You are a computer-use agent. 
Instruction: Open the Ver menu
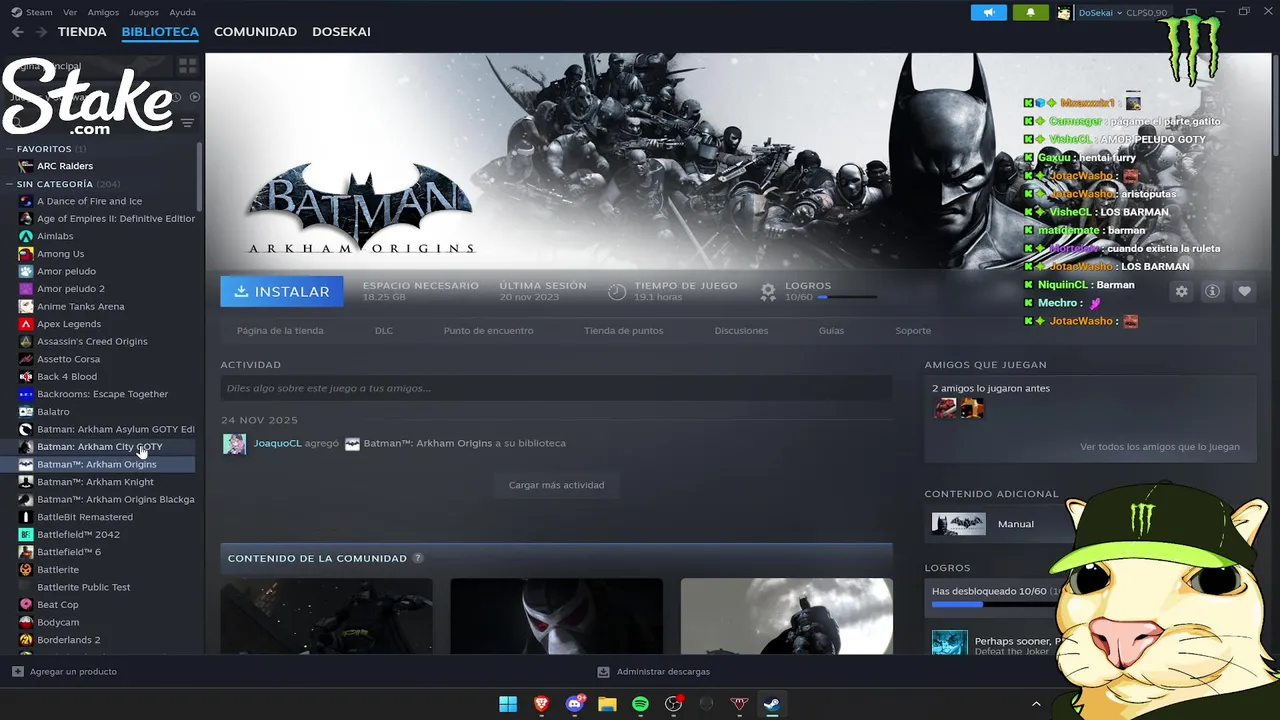click(70, 13)
